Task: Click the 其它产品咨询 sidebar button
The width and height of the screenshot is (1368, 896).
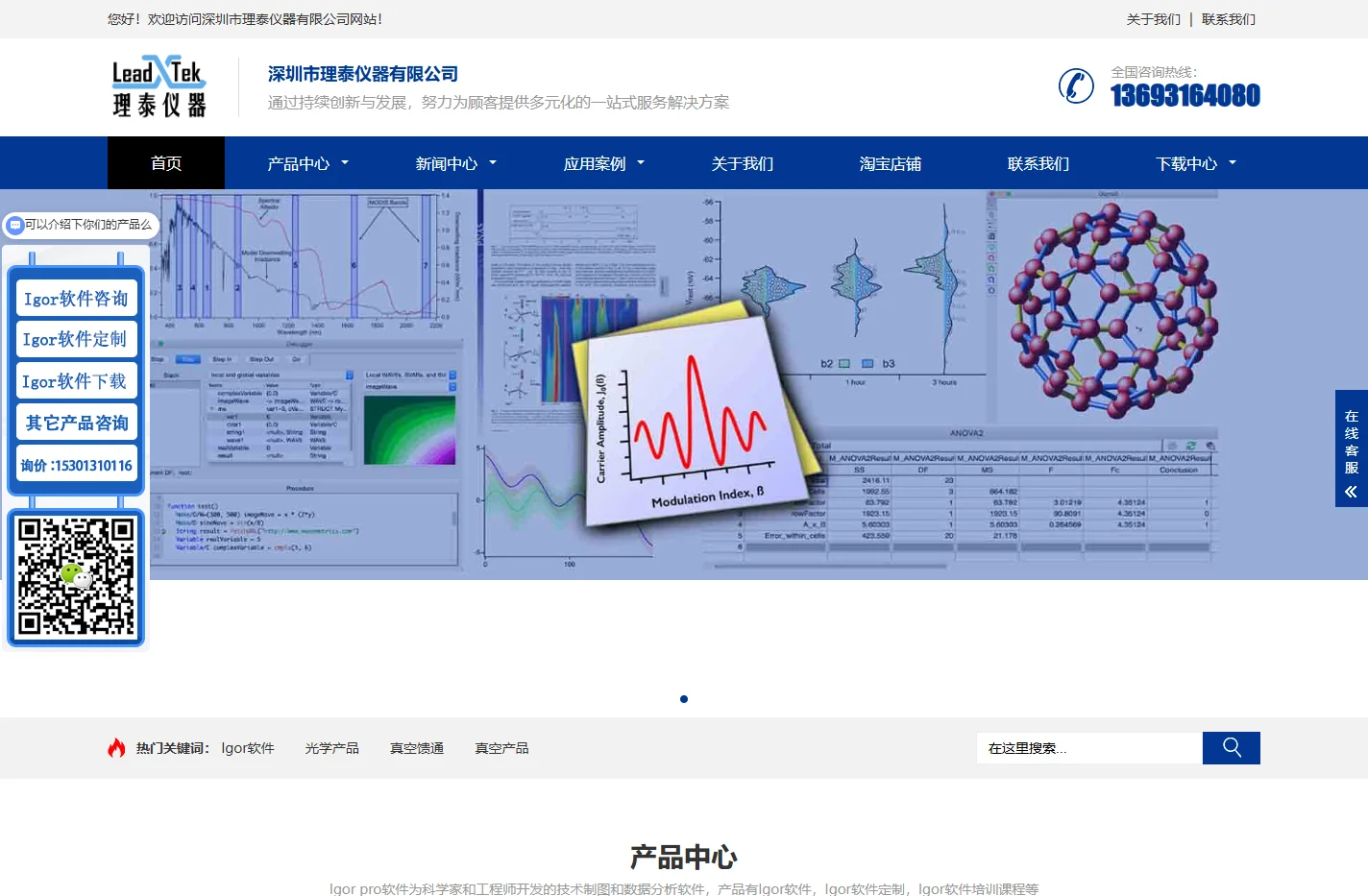Action: (76, 423)
